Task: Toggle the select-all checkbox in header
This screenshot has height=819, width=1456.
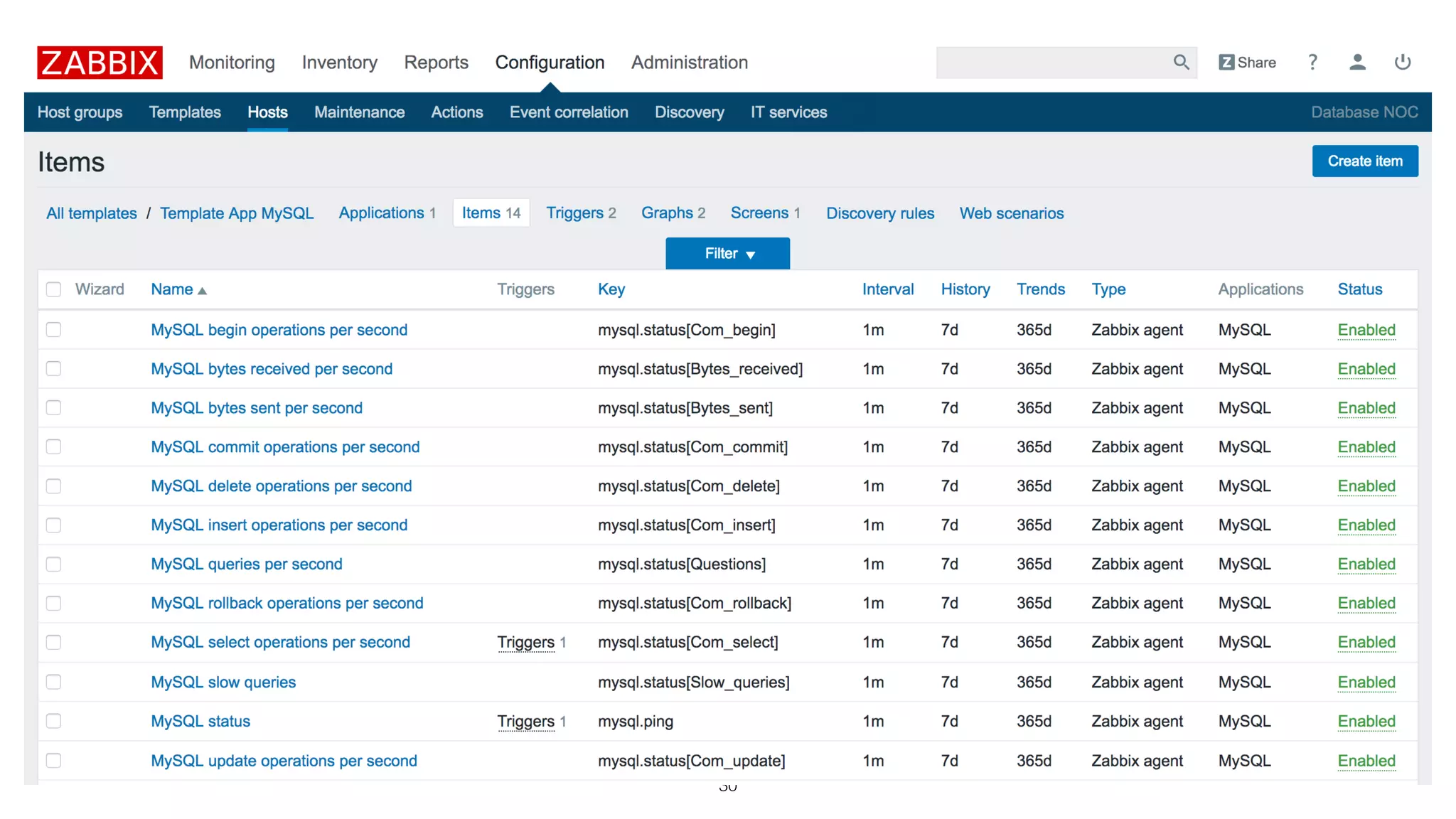Action: 54,289
